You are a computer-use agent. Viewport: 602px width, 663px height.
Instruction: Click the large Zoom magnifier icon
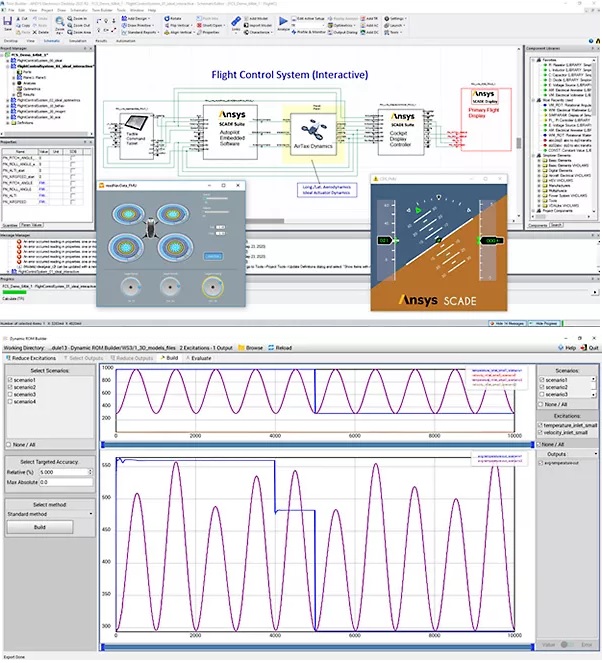point(60,21)
